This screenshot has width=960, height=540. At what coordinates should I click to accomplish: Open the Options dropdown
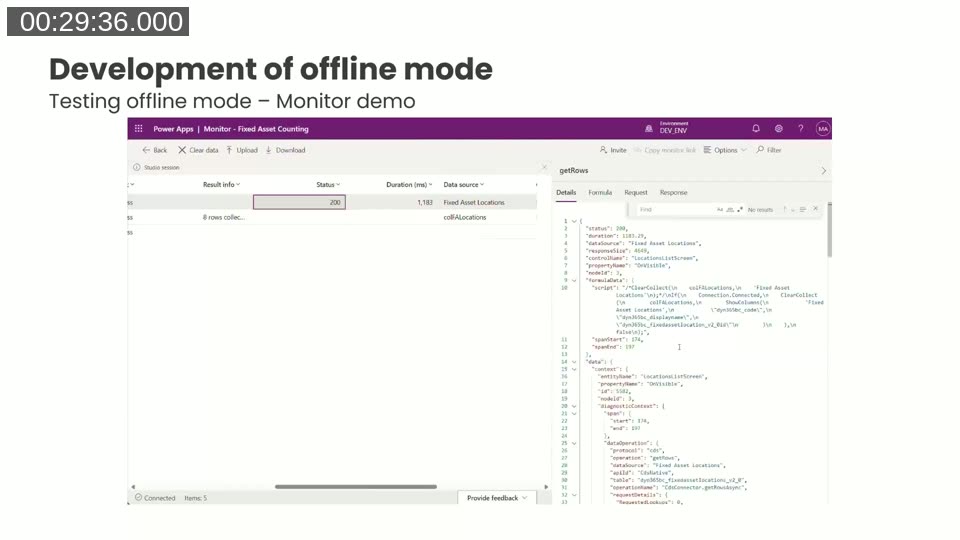(725, 150)
